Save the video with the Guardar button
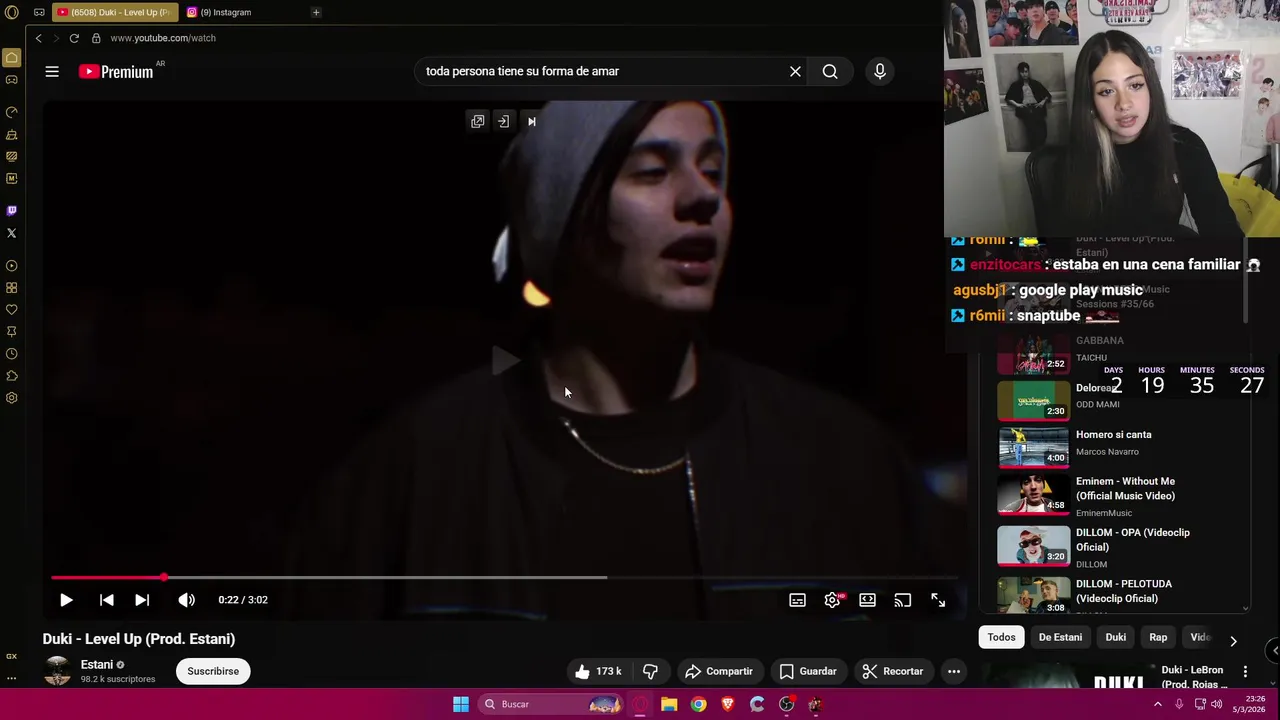 point(807,671)
